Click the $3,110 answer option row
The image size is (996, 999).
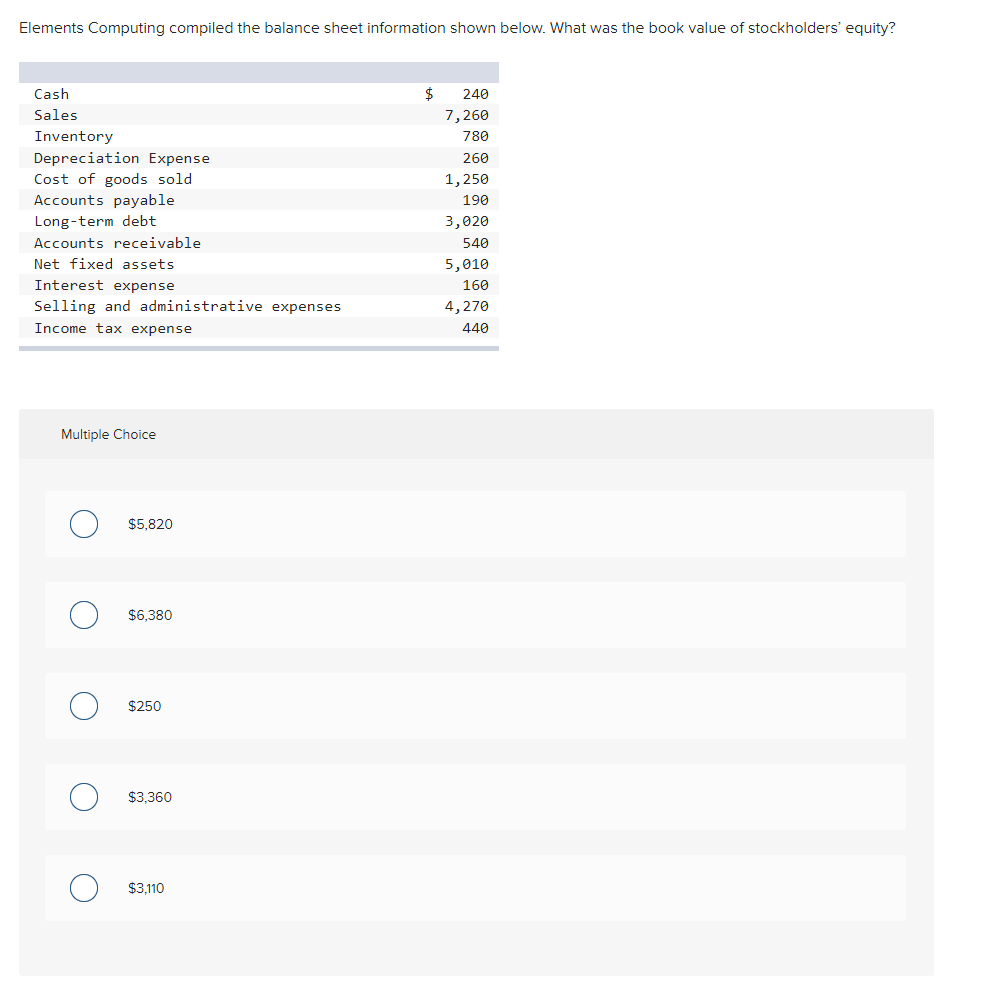click(x=475, y=888)
